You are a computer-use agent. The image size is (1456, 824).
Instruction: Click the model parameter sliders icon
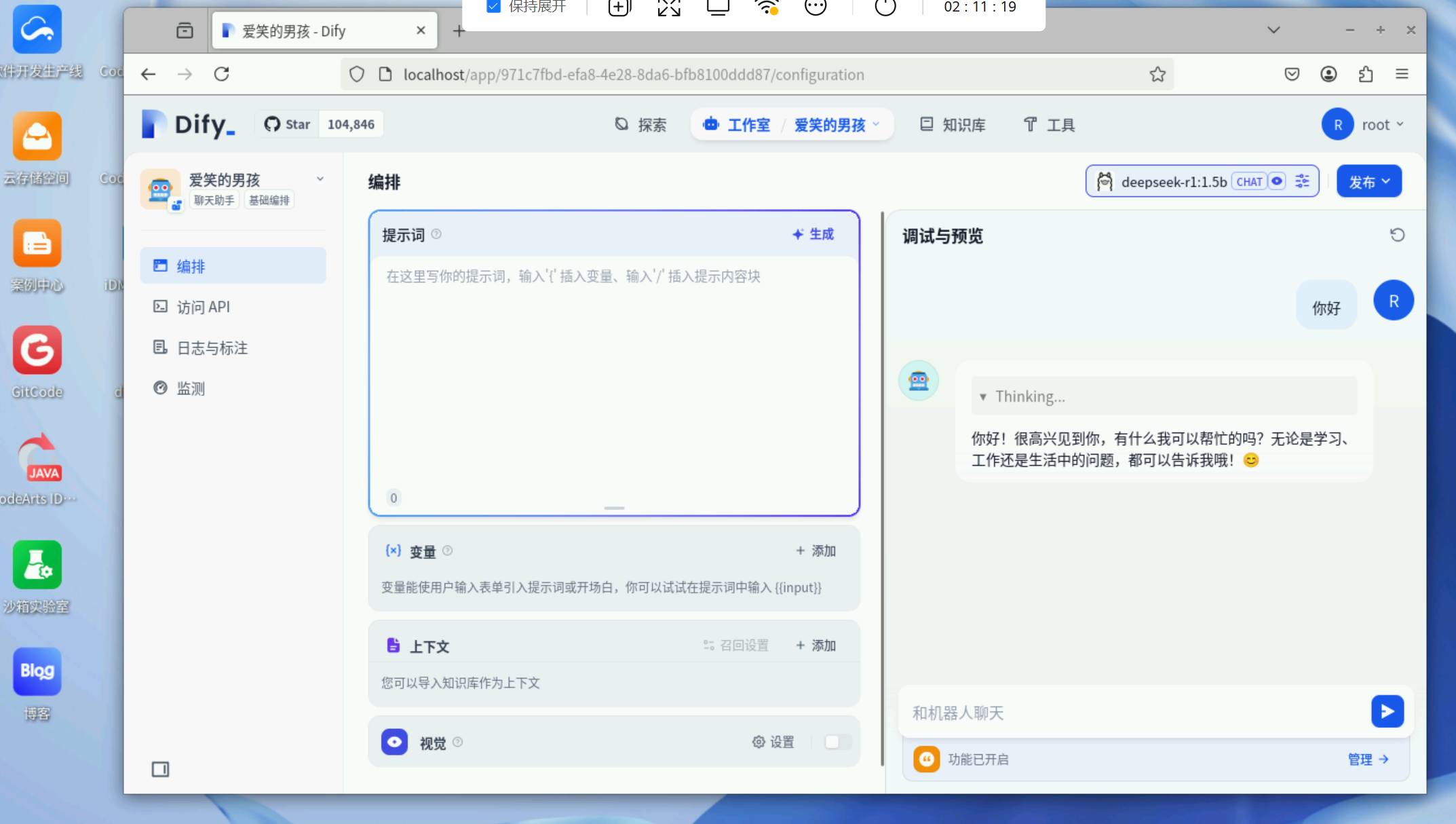(1302, 181)
